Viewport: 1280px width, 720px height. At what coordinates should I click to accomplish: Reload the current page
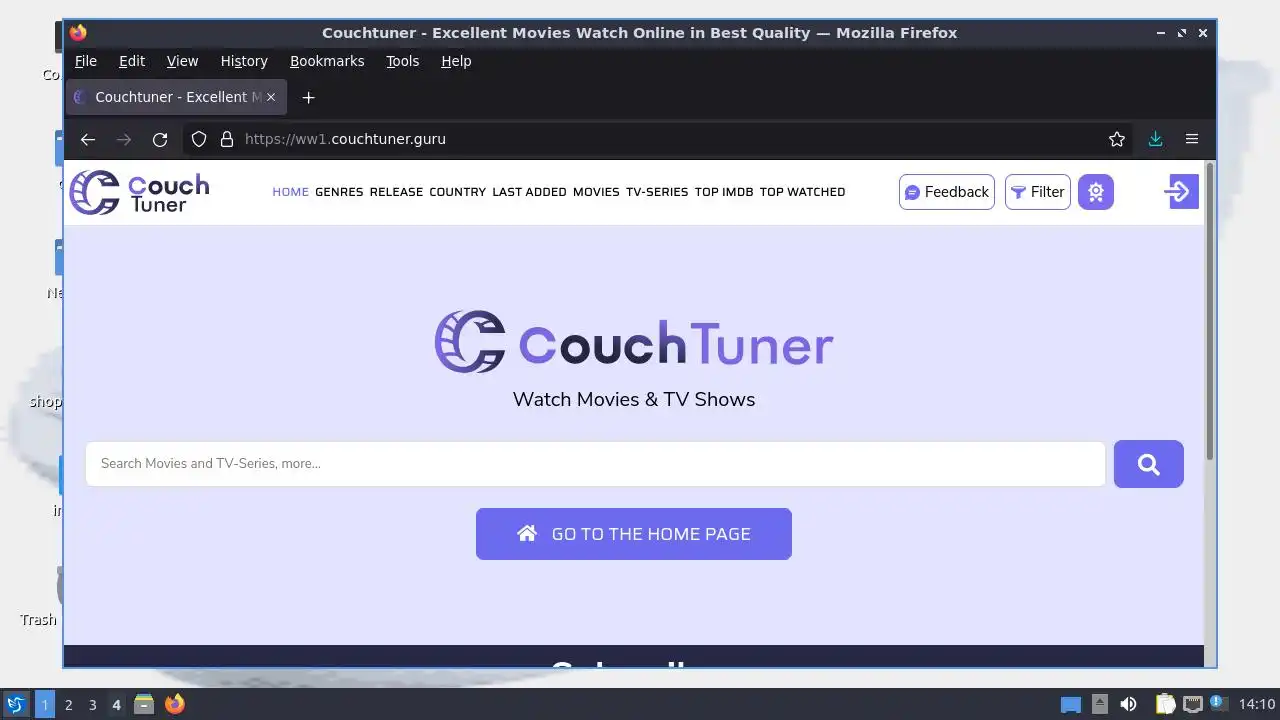tap(160, 139)
